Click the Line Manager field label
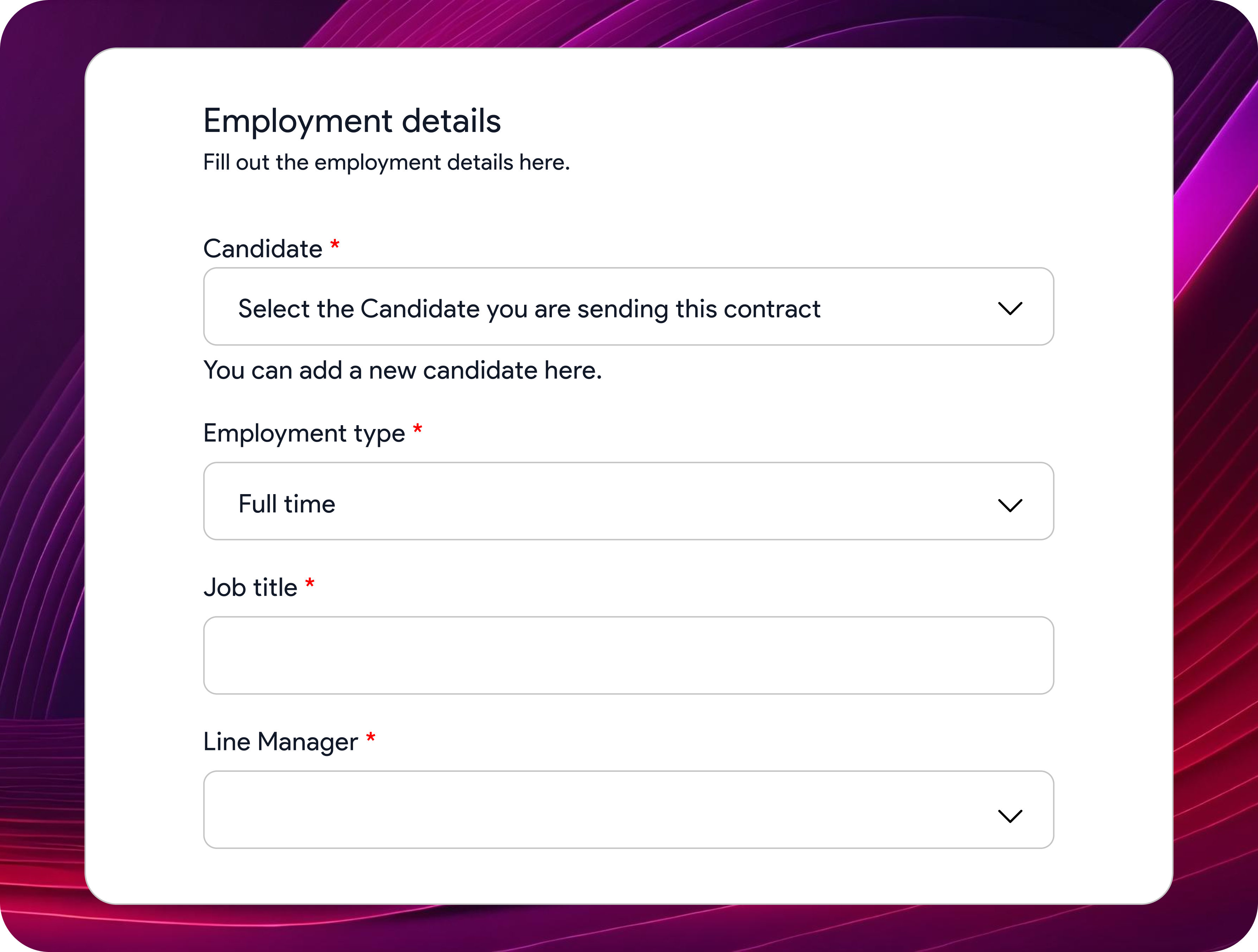1258x952 pixels. pos(281,742)
